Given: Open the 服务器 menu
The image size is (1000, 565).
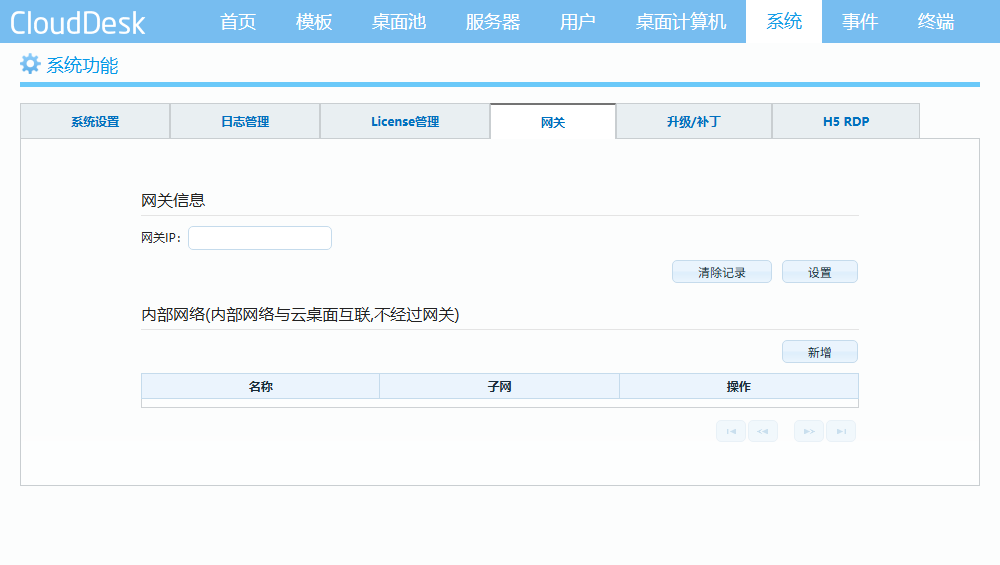Looking at the screenshot, I should (492, 22).
